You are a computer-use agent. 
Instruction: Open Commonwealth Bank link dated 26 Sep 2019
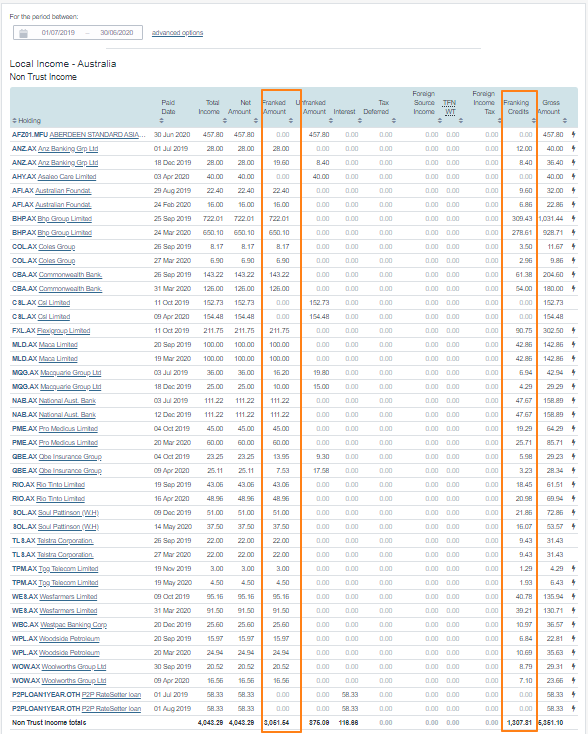click(70, 275)
